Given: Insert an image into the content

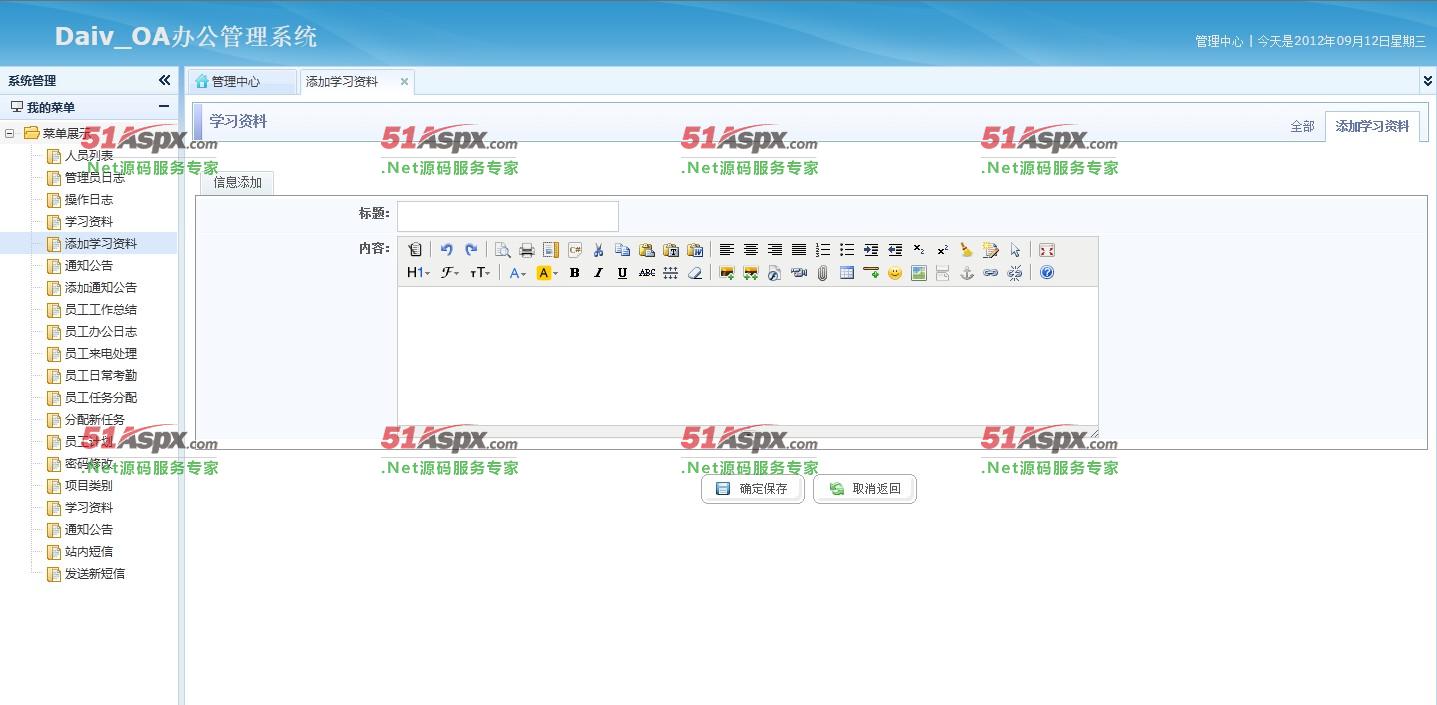Looking at the screenshot, I should point(727,273).
